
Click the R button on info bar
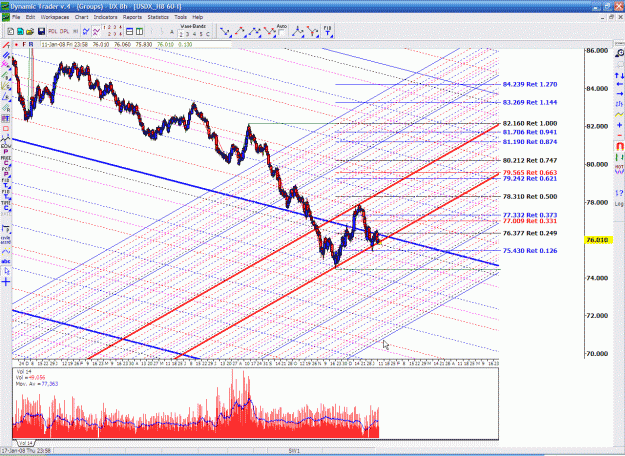[31, 45]
